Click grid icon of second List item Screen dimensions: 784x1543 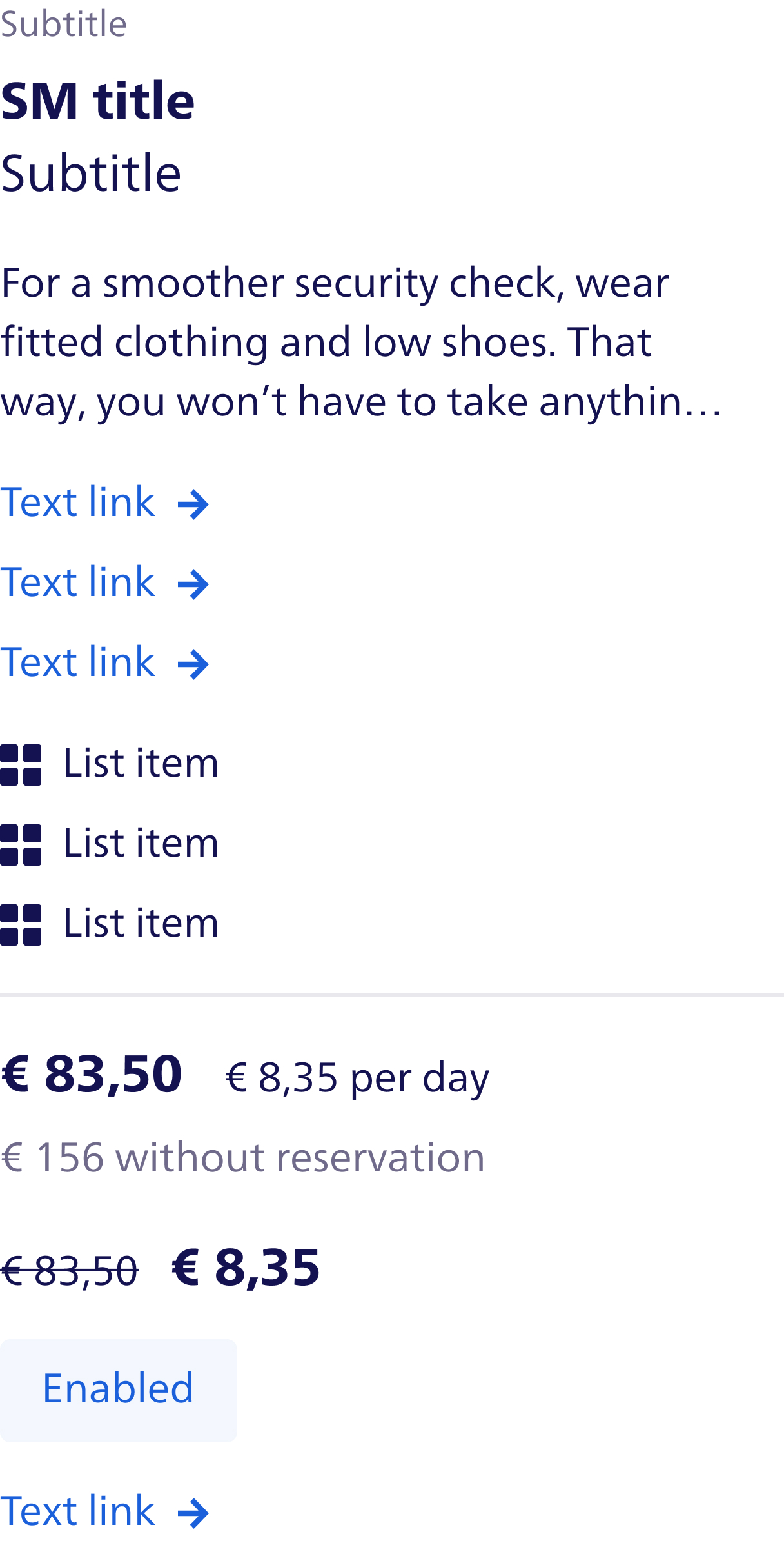21,845
